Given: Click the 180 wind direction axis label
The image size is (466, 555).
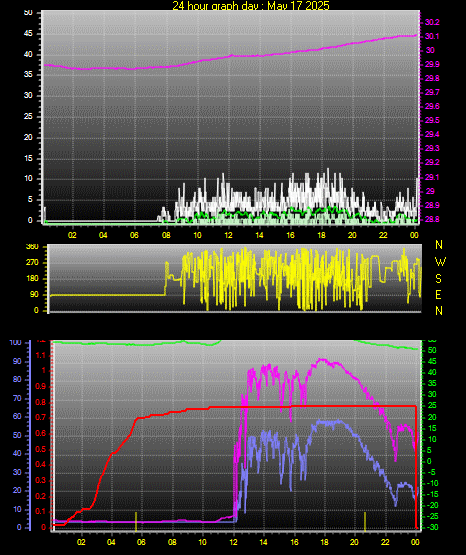Looking at the screenshot, I should point(32,279).
